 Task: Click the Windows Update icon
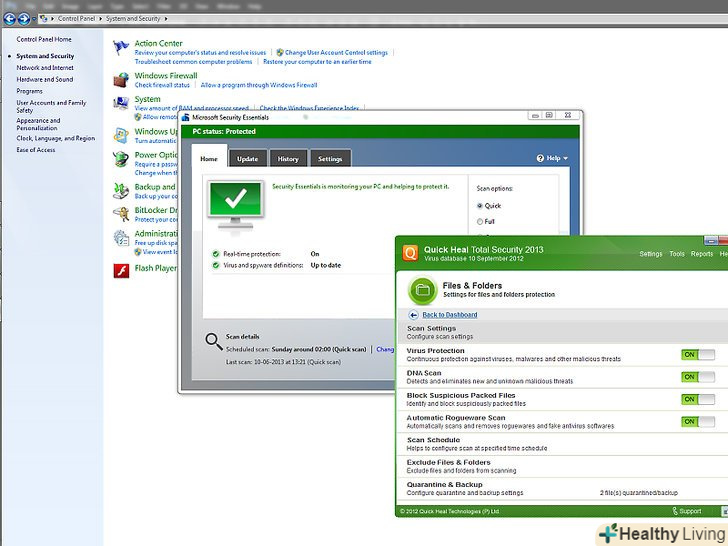(x=121, y=136)
